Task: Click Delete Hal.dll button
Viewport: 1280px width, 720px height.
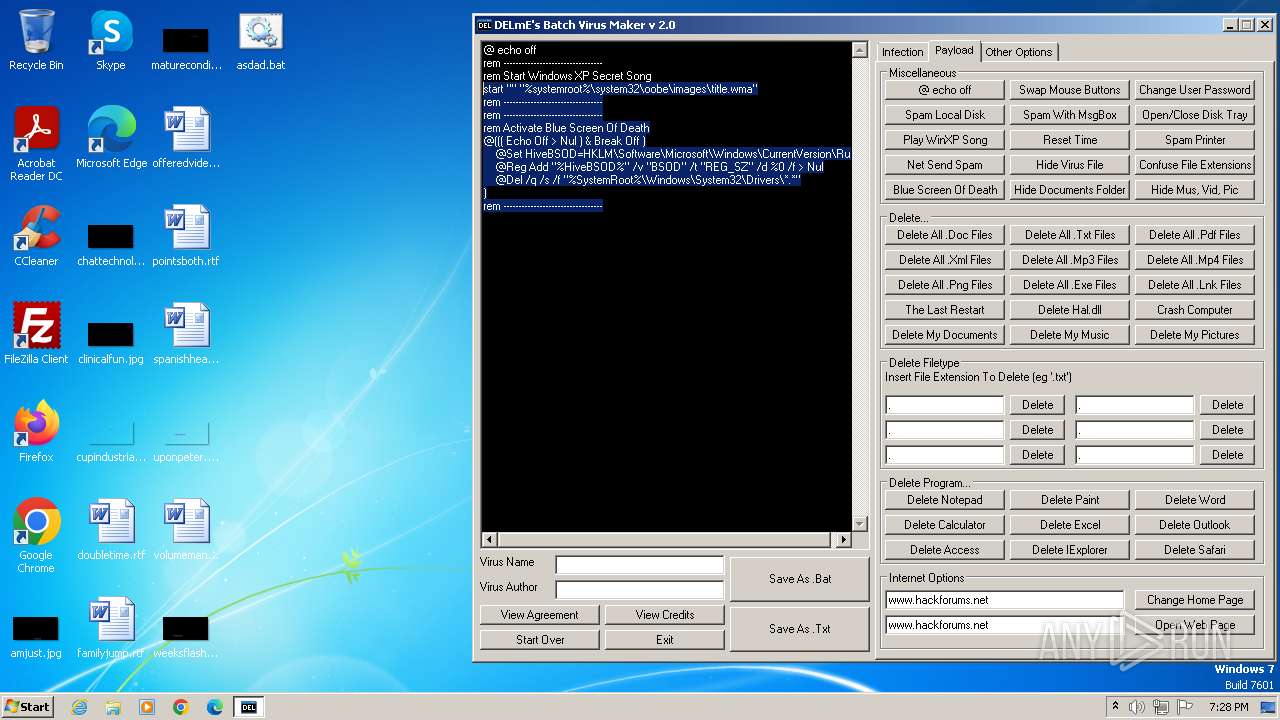Action: point(1070,310)
